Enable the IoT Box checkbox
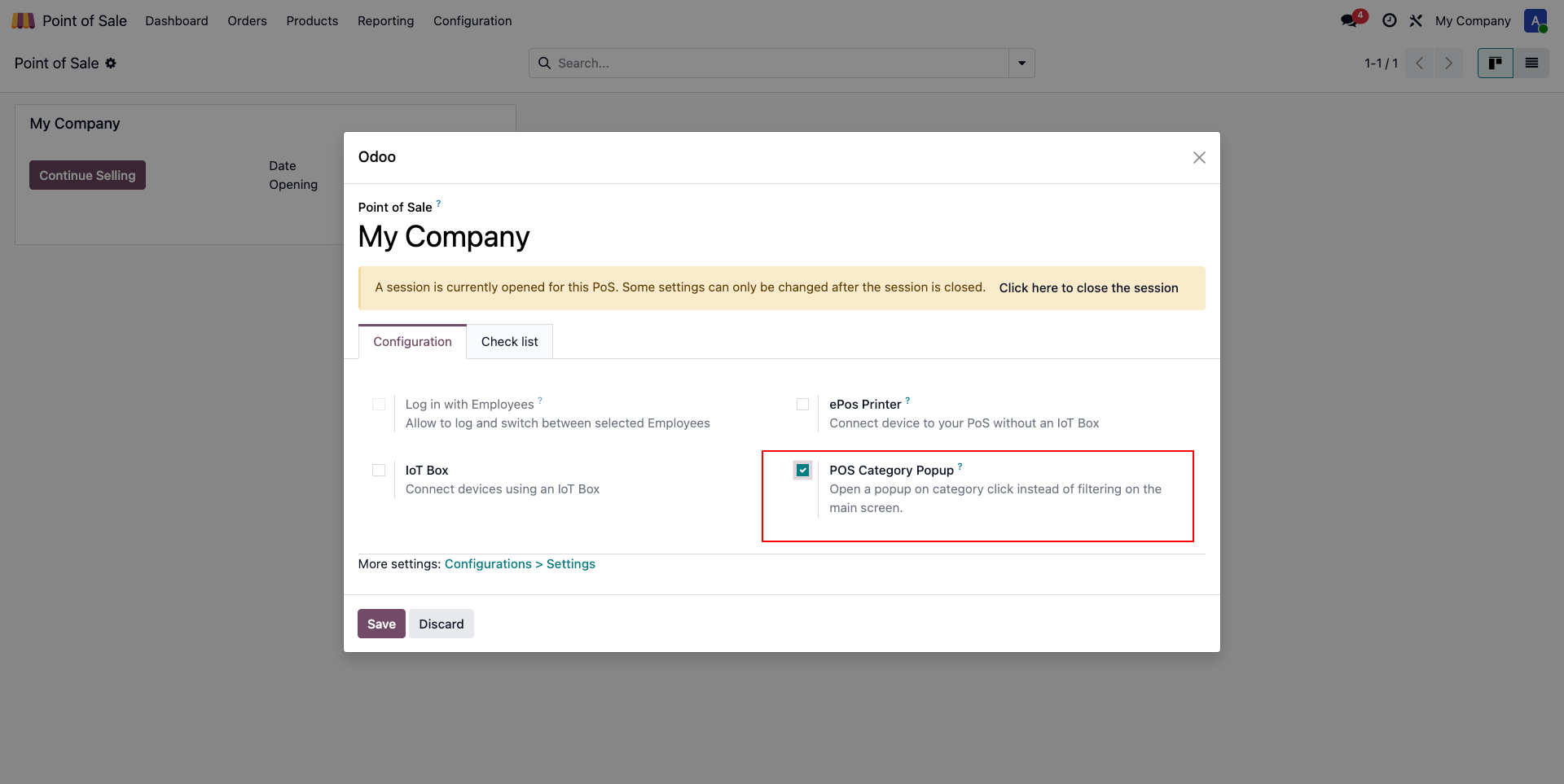The height and width of the screenshot is (784, 1564). tap(379, 470)
